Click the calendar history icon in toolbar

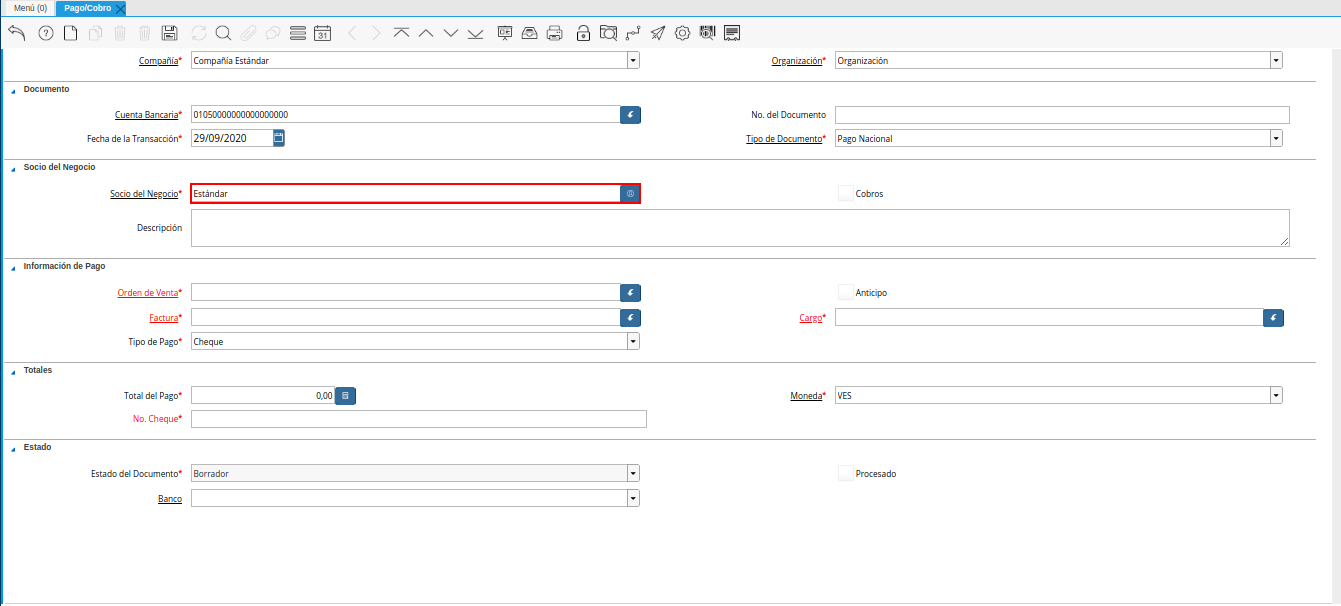click(322, 33)
